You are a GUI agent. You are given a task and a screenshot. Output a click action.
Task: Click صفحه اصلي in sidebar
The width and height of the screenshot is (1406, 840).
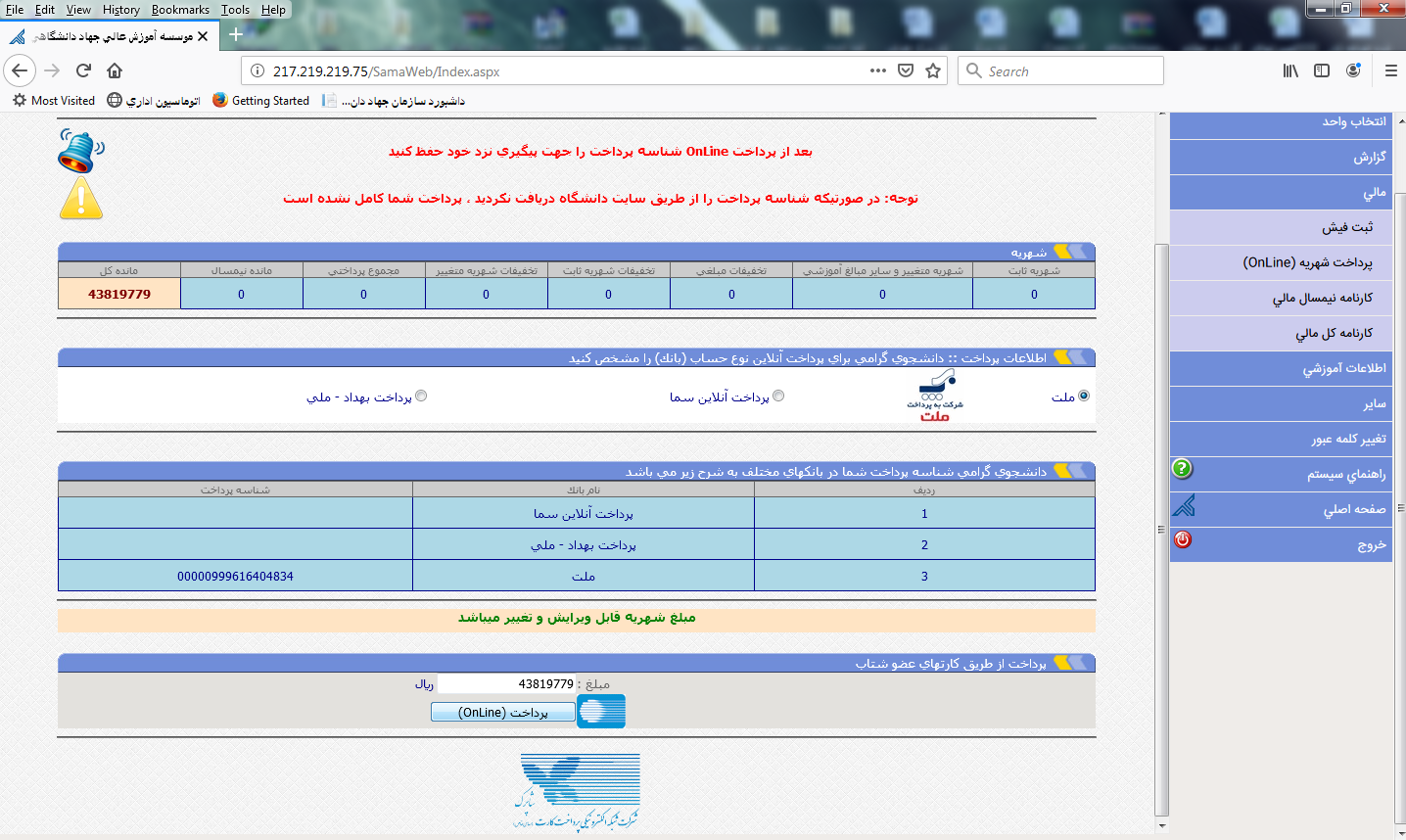(1280, 509)
